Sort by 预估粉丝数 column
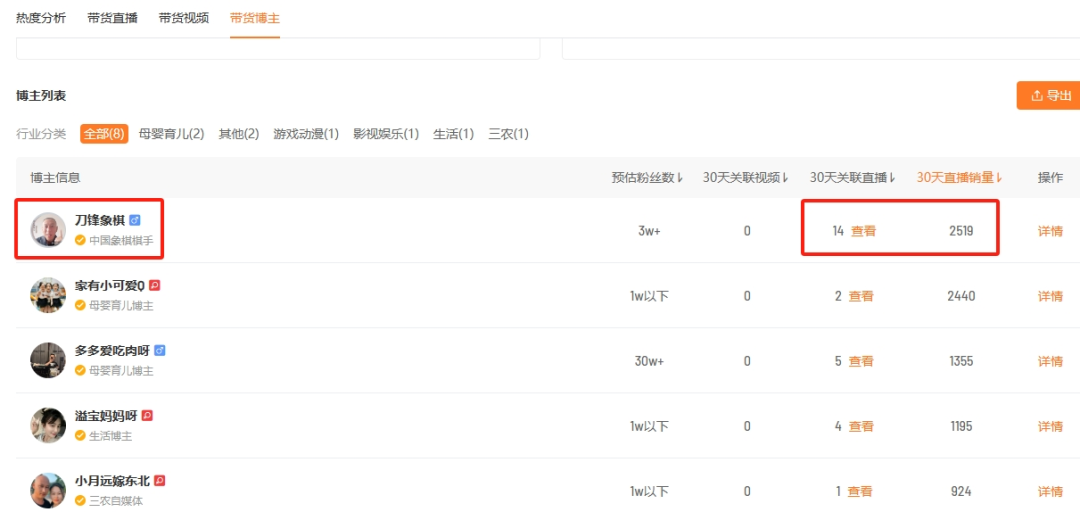Image resolution: width=1080 pixels, height=512 pixels. tap(647, 178)
